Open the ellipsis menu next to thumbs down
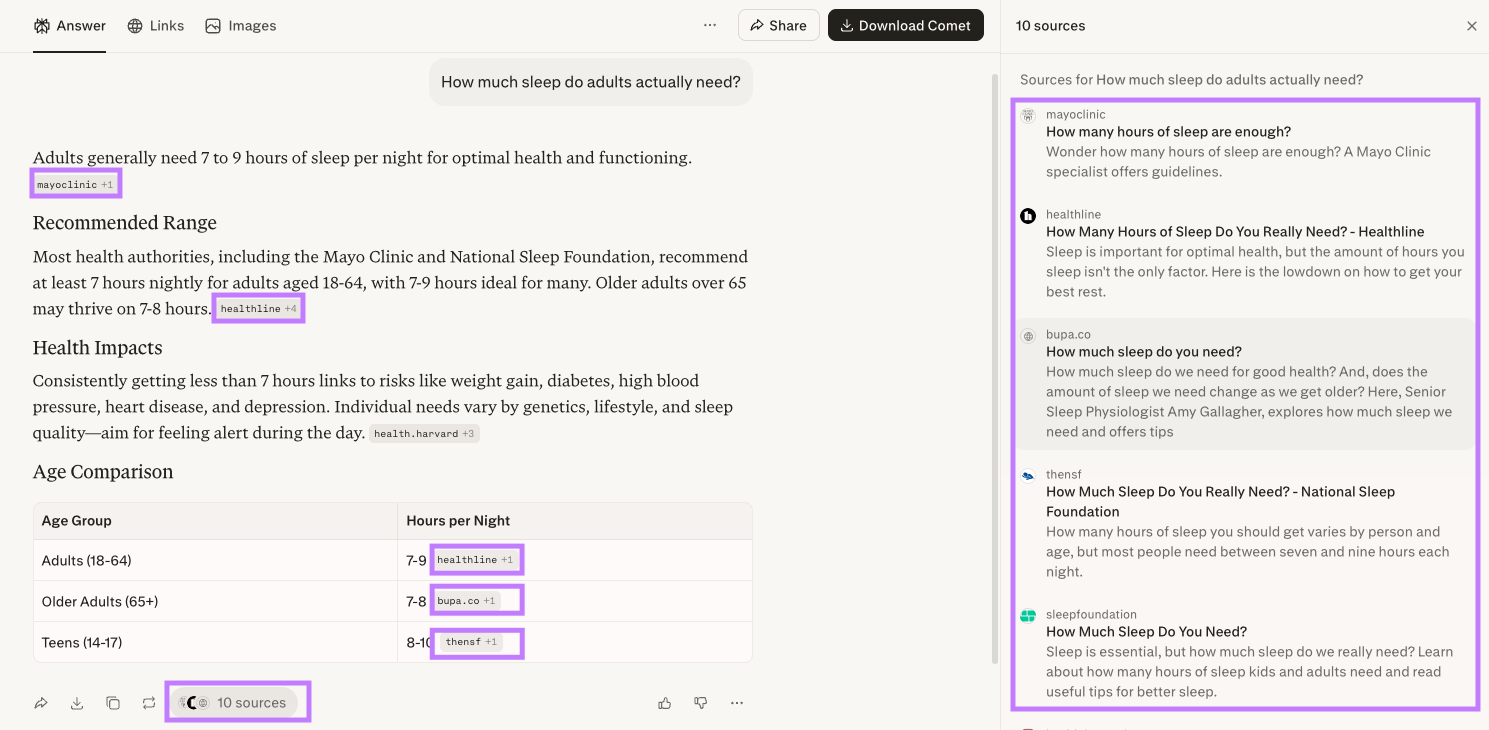 (x=737, y=703)
